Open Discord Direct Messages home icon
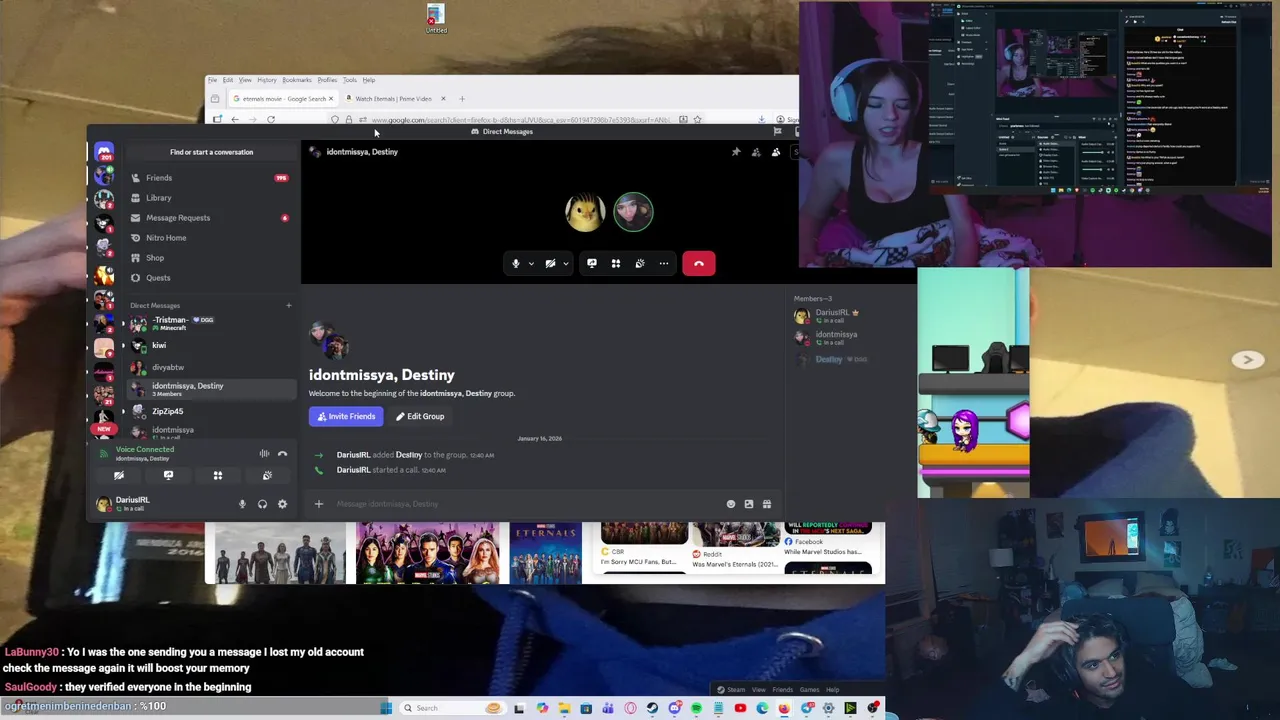The width and height of the screenshot is (1280, 720). (104, 152)
